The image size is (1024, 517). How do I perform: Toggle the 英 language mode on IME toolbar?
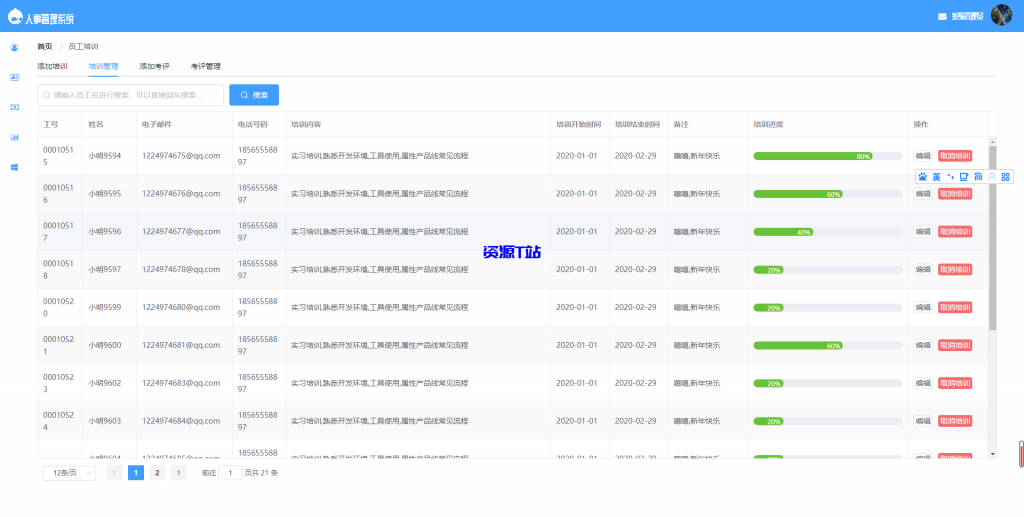click(937, 176)
